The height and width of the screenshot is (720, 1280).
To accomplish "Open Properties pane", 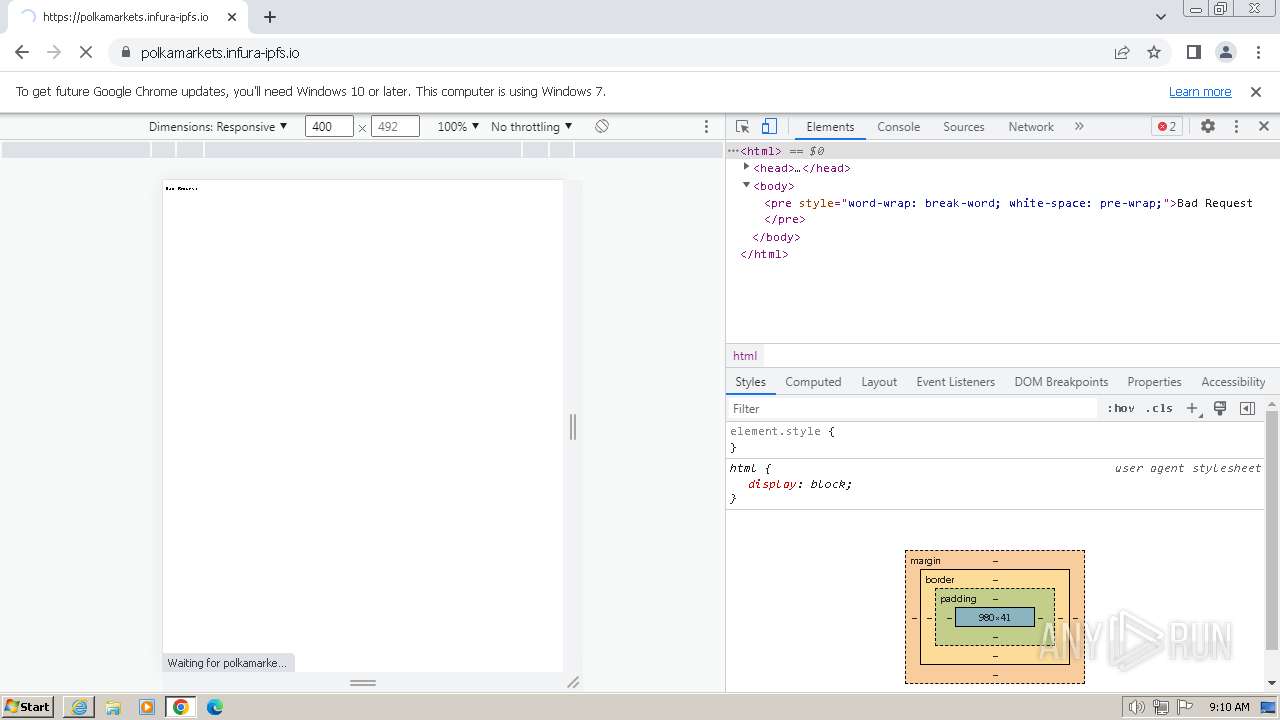I will pyautogui.click(x=1154, y=382).
